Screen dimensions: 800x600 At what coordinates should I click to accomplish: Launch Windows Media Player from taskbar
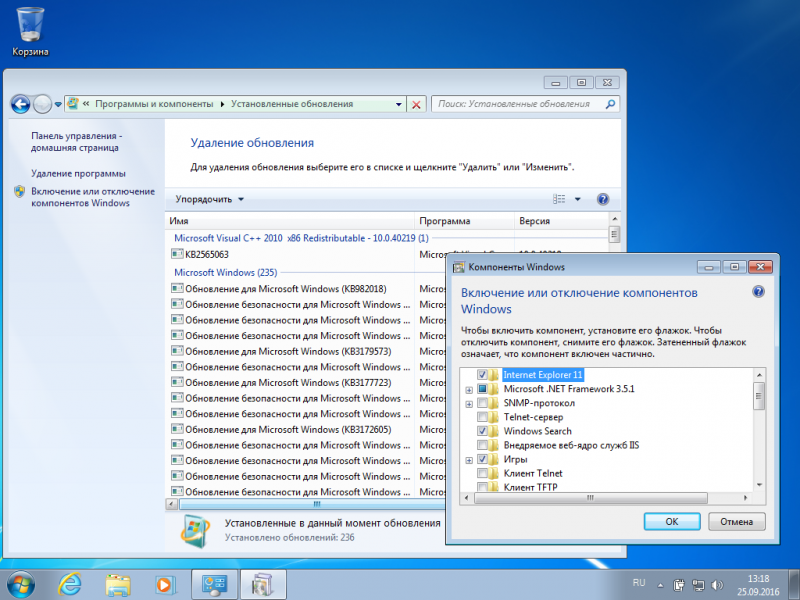click(164, 585)
